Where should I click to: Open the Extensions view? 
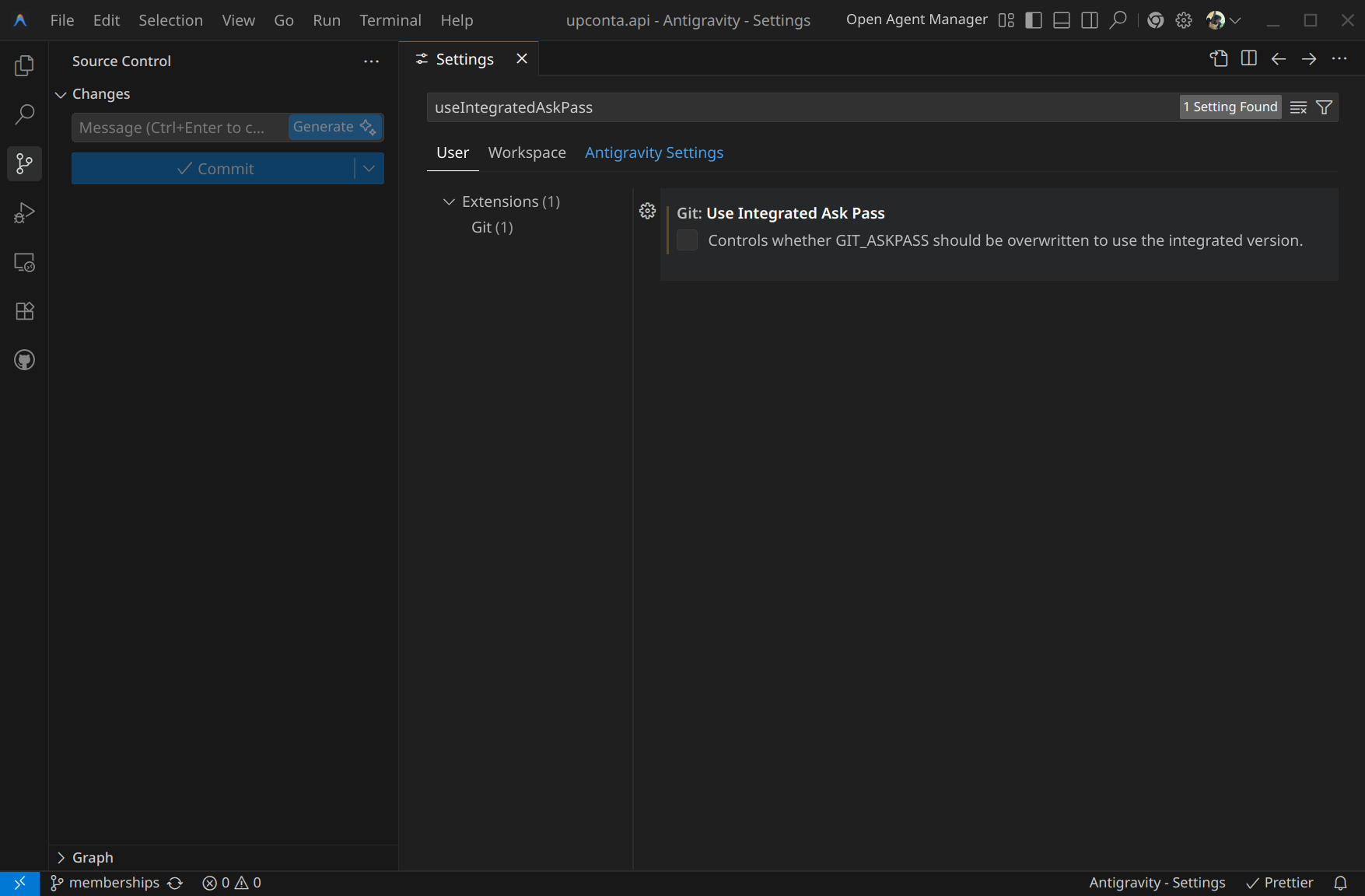(24, 311)
